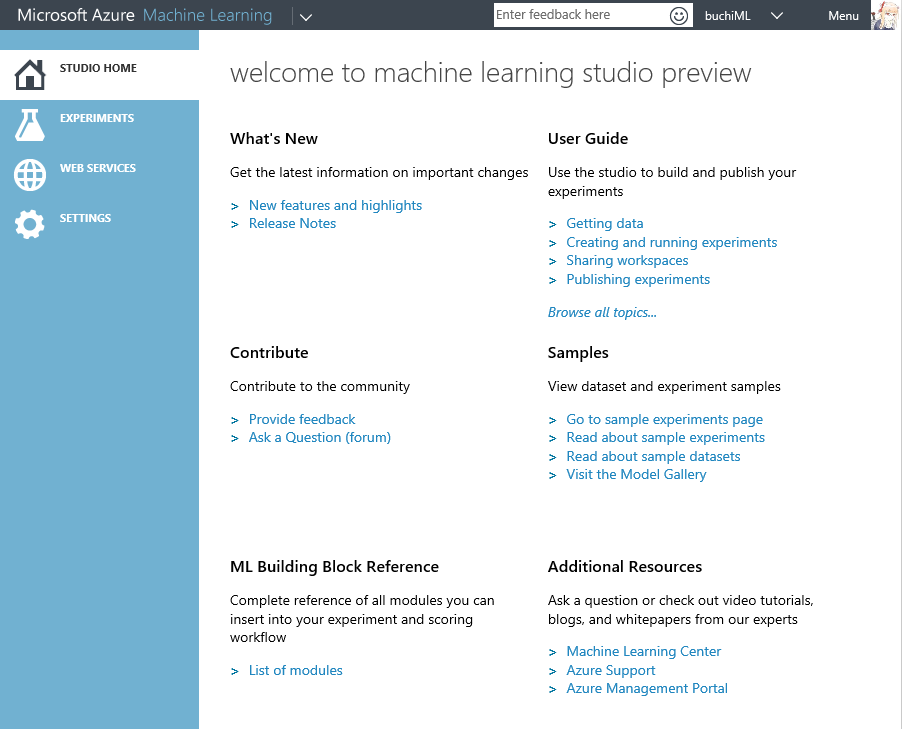Image resolution: width=902 pixels, height=729 pixels.
Task: Expand the buchiML workspace dropdown arrow
Action: [777, 16]
